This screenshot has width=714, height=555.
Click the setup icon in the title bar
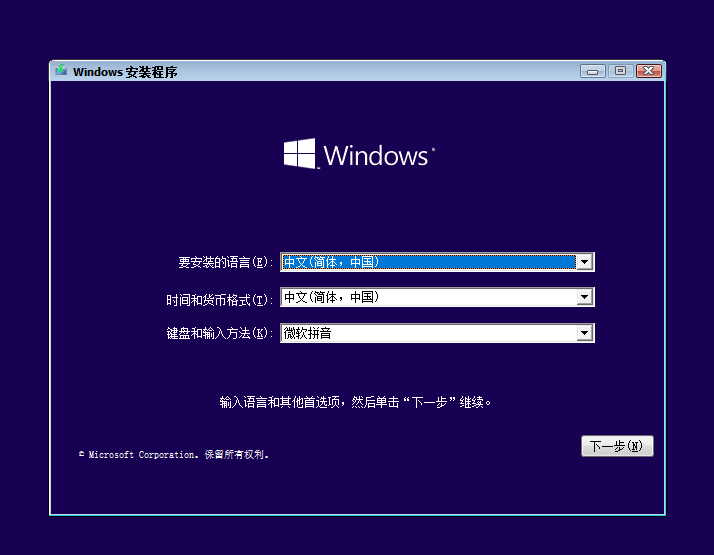coord(62,71)
